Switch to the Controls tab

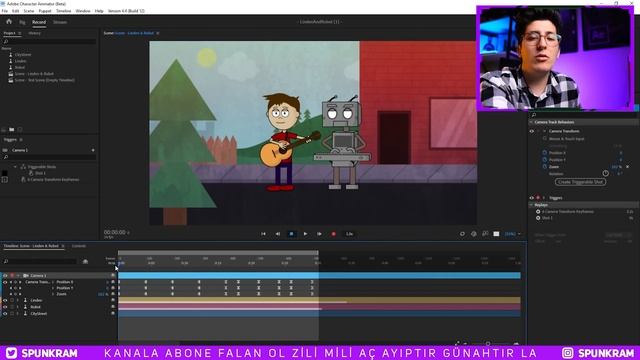pyautogui.click(x=79, y=246)
